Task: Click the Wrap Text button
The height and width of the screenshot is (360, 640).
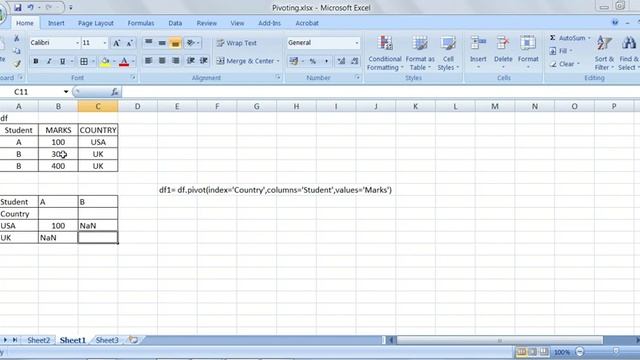Action: point(237,43)
